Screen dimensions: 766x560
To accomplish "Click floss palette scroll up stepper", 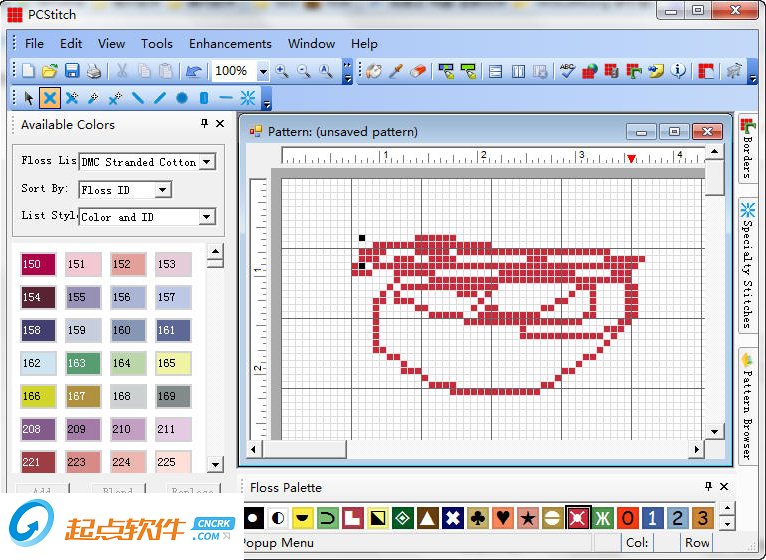I will [x=727, y=509].
